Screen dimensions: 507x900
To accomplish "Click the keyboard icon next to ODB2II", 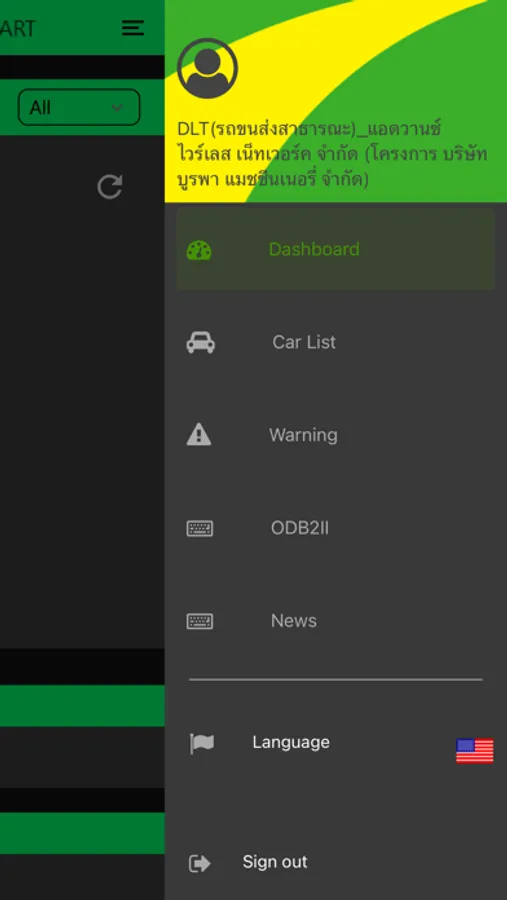I will point(200,528).
